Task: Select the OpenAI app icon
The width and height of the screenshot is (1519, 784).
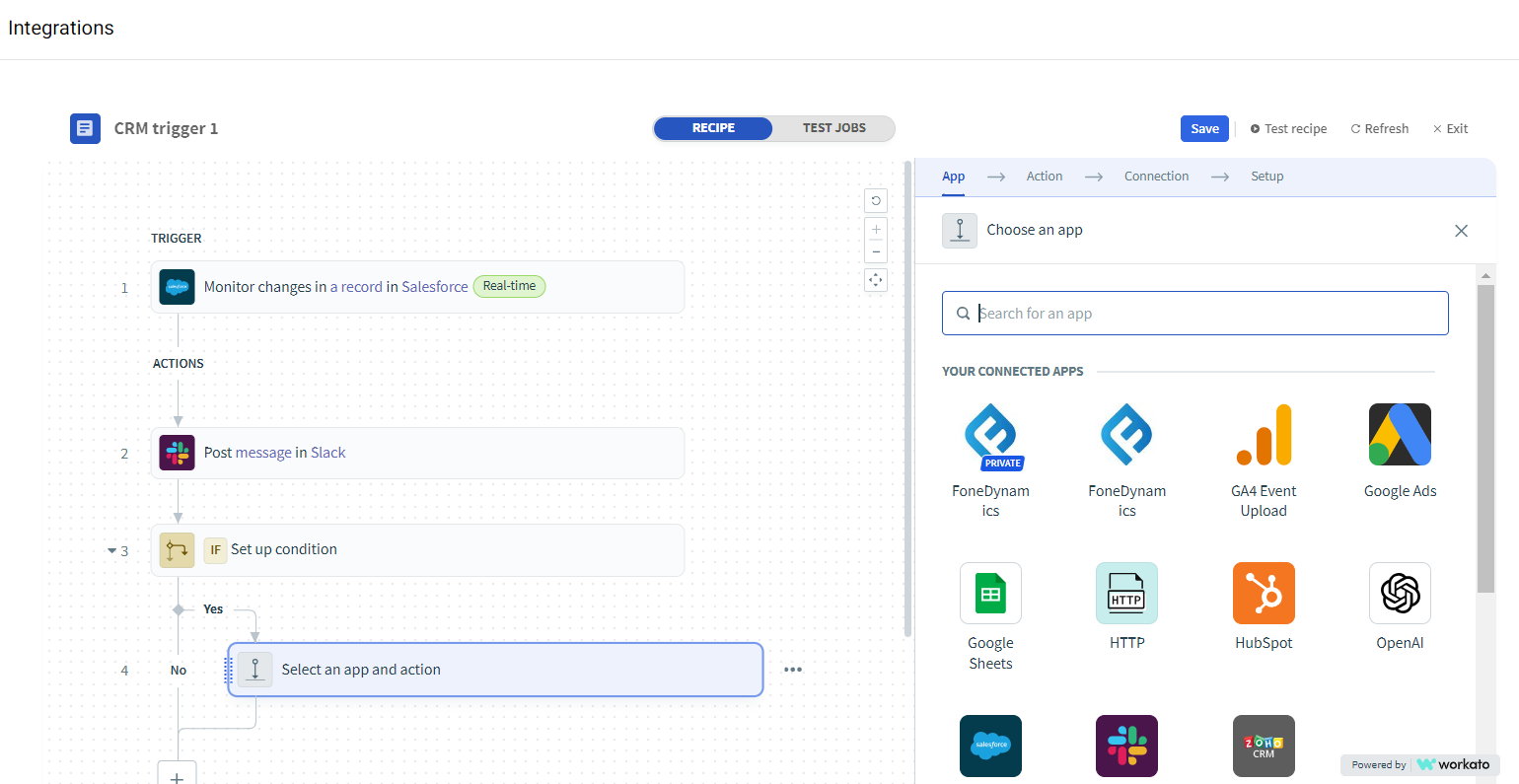Action: point(1400,593)
